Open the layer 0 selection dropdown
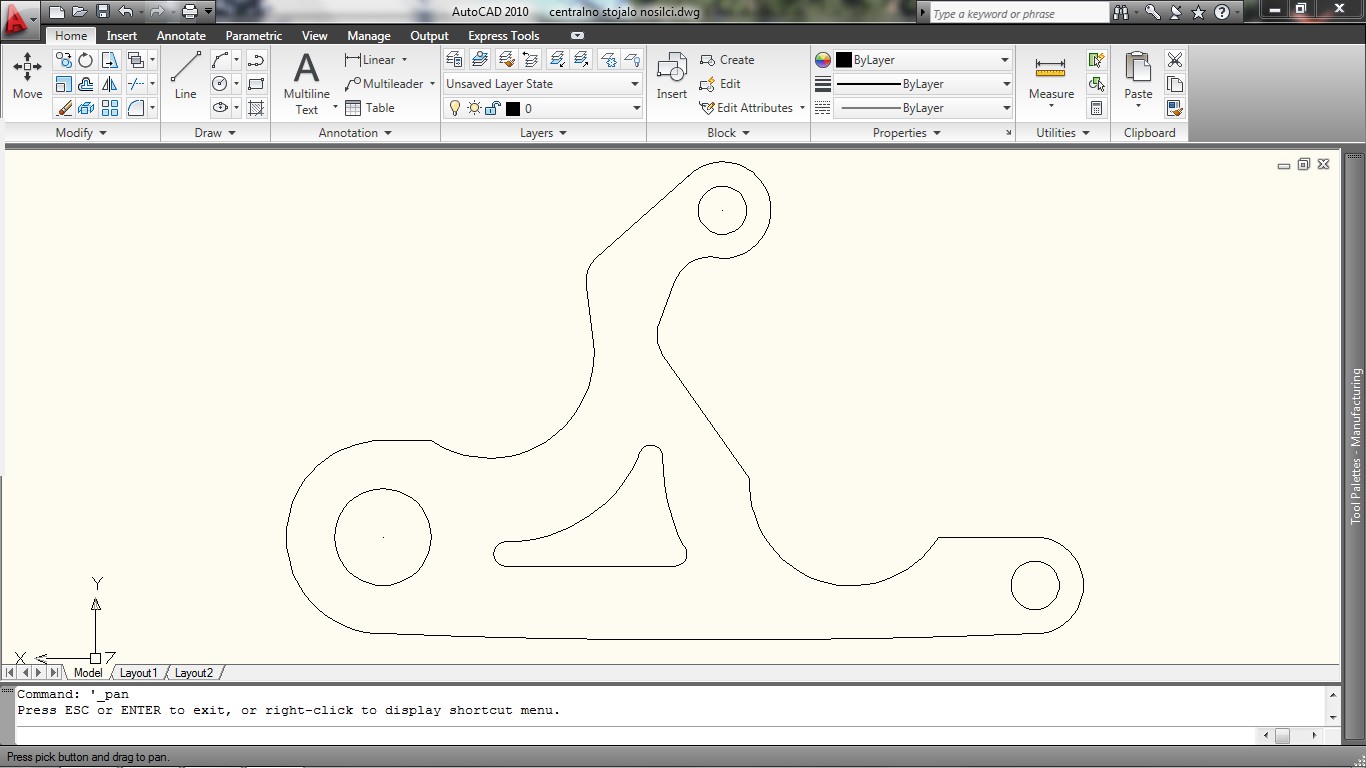Image resolution: width=1366 pixels, height=768 pixels. pyautogui.click(x=635, y=108)
